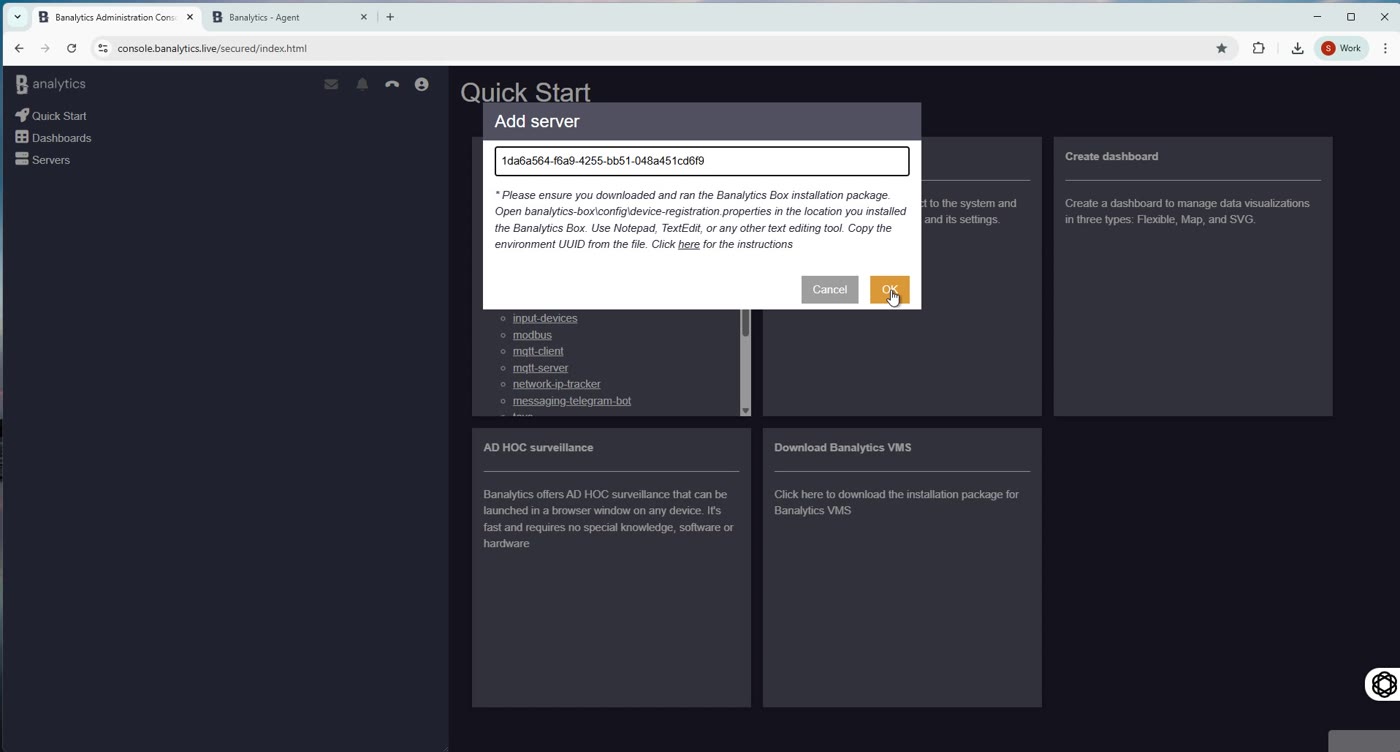Go back in the browser

(19, 48)
